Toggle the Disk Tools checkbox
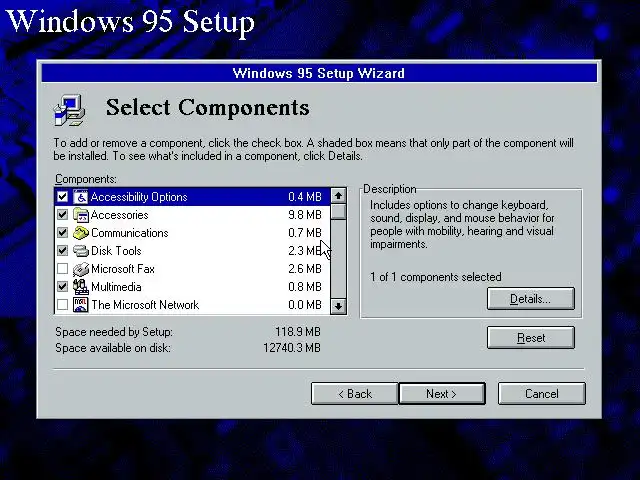Viewport: 640px width, 480px height. 62,251
